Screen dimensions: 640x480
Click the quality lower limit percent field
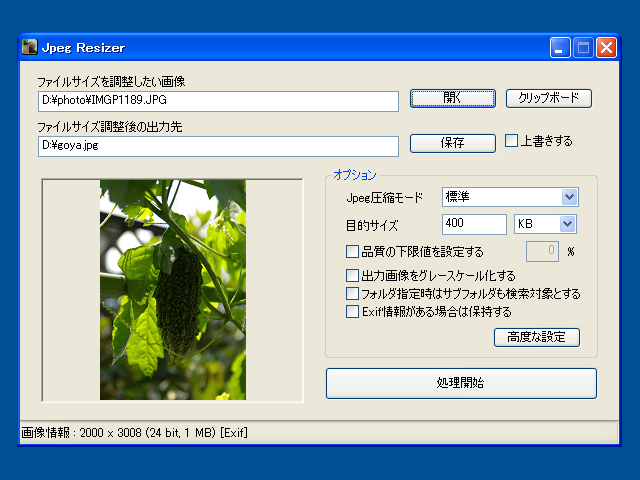542,251
